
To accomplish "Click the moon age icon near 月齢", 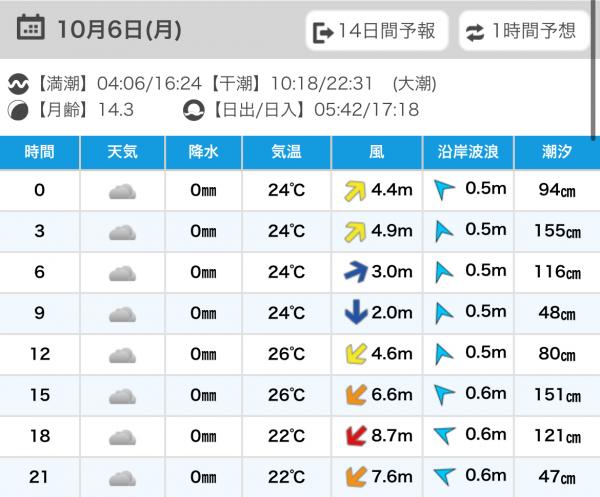I will point(19,110).
